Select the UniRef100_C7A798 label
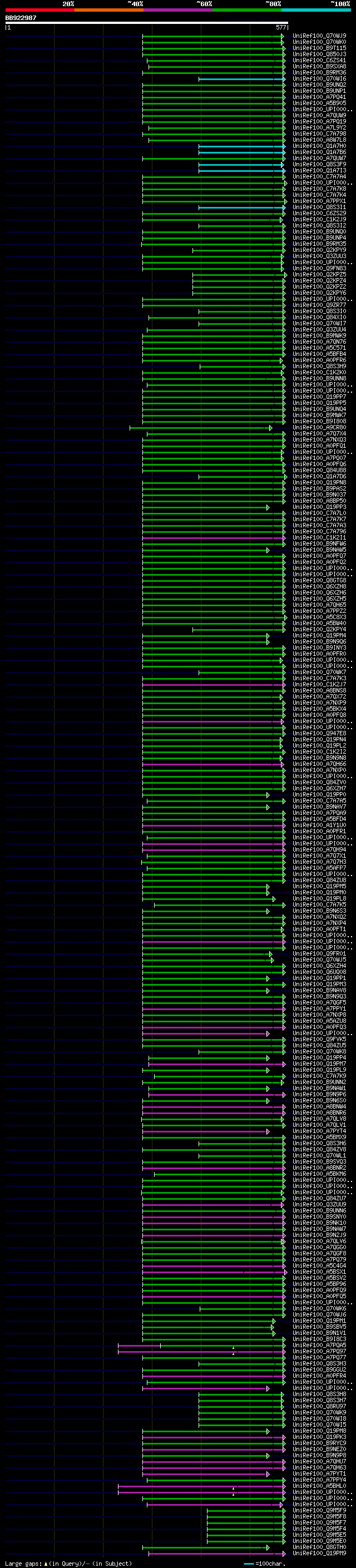The width and height of the screenshot is (356, 1568). pyautogui.click(x=319, y=134)
